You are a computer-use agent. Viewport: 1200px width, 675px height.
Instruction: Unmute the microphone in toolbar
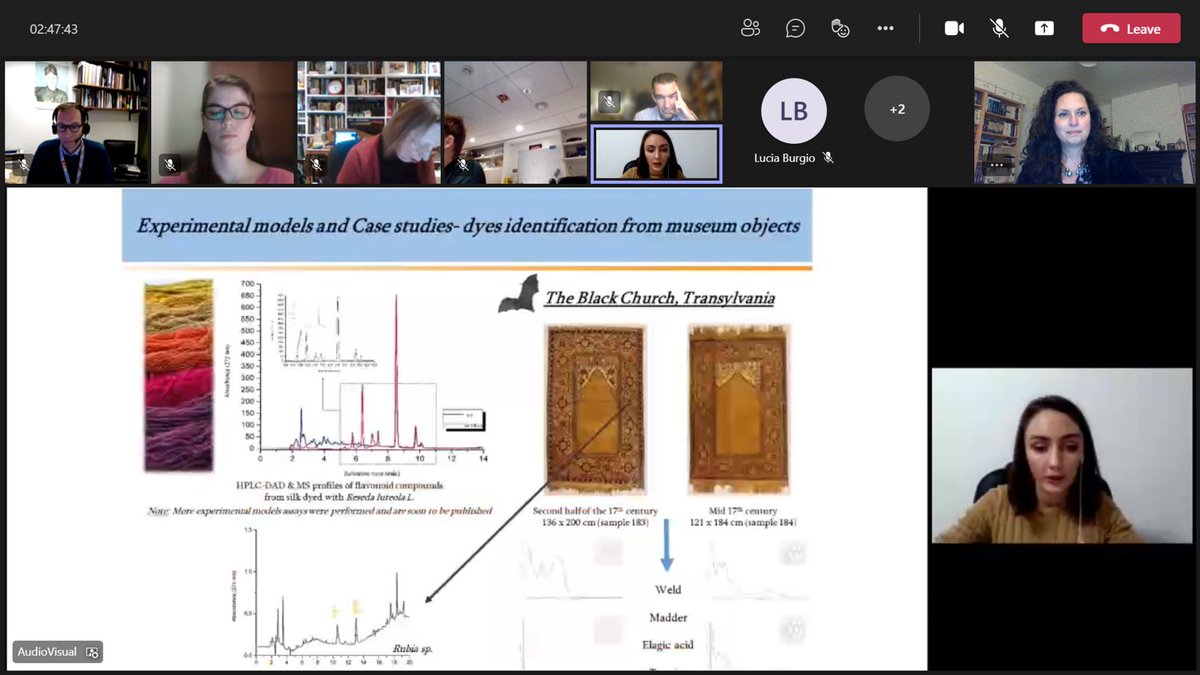pyautogui.click(x=999, y=28)
